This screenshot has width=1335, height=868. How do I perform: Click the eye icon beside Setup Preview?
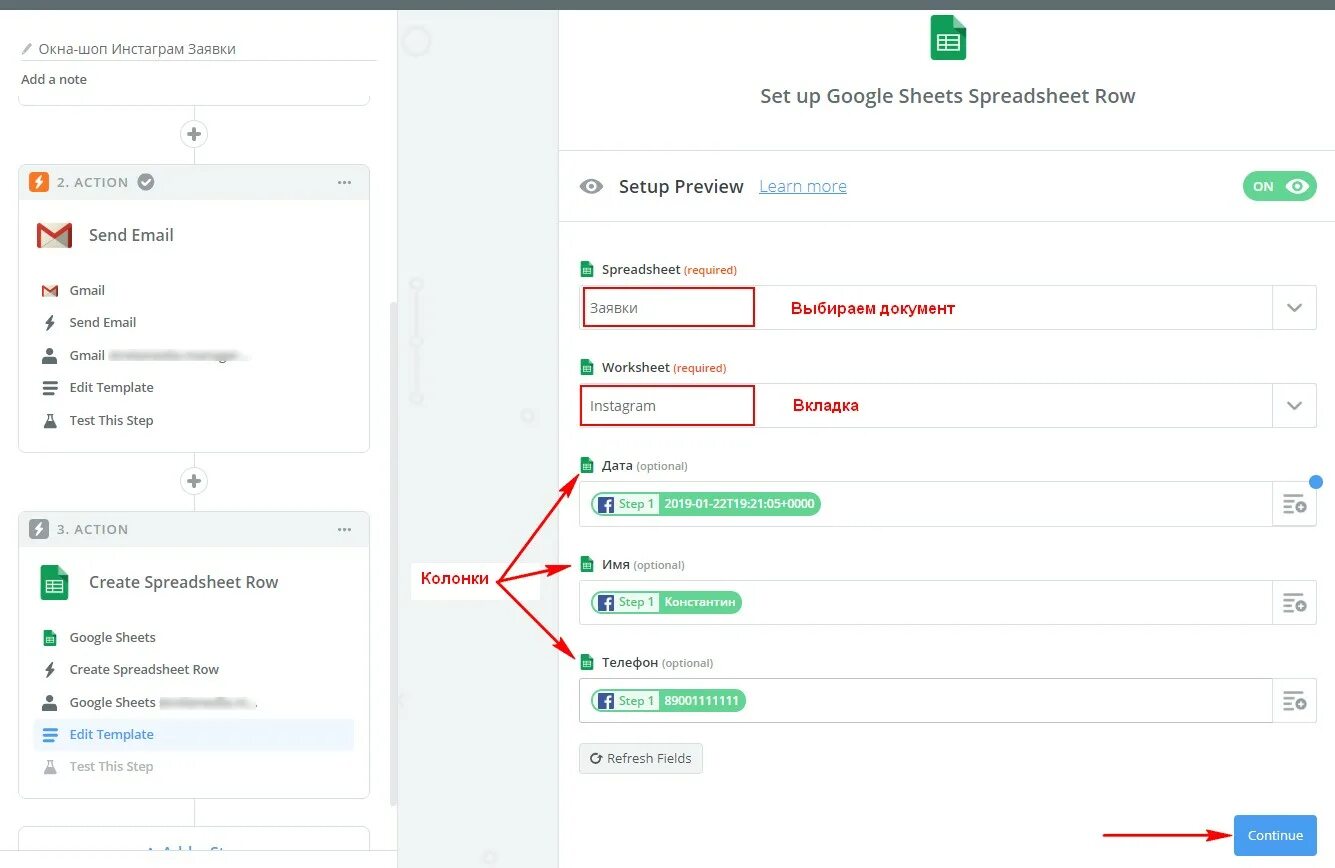click(592, 186)
